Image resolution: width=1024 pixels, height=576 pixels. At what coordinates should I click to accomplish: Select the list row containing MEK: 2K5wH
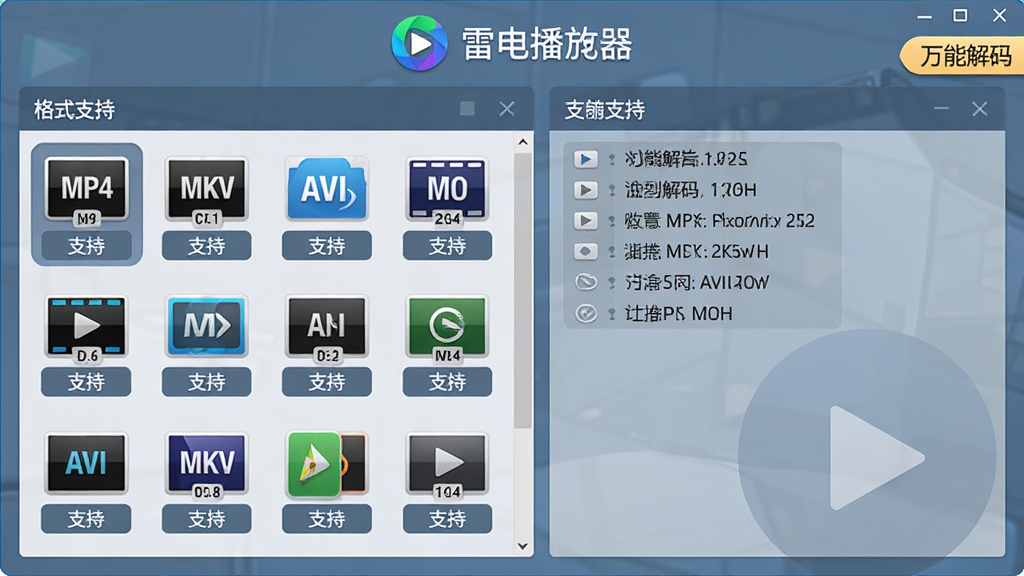pyautogui.click(x=703, y=251)
